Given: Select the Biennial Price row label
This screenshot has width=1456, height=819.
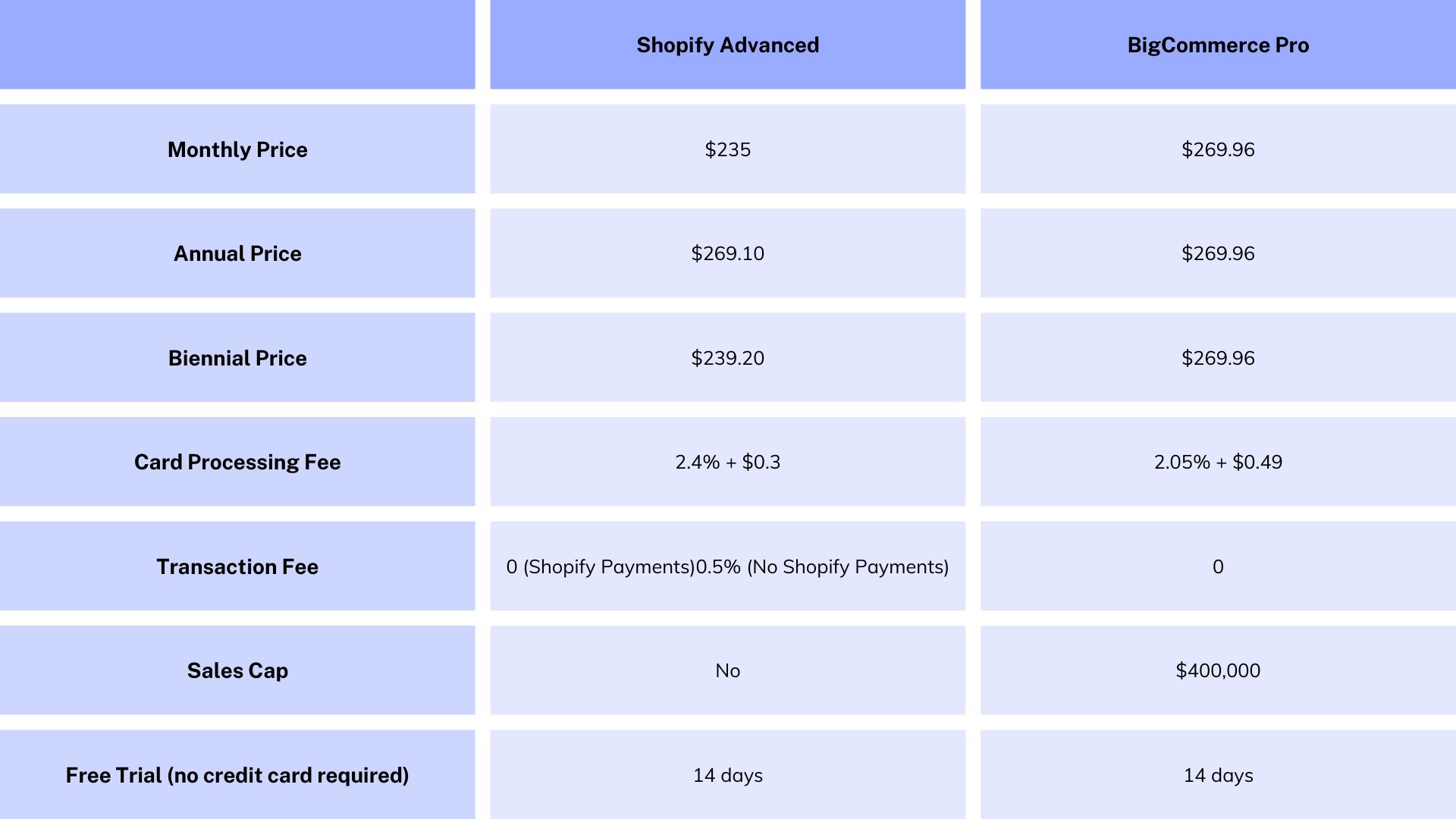Looking at the screenshot, I should [239, 357].
